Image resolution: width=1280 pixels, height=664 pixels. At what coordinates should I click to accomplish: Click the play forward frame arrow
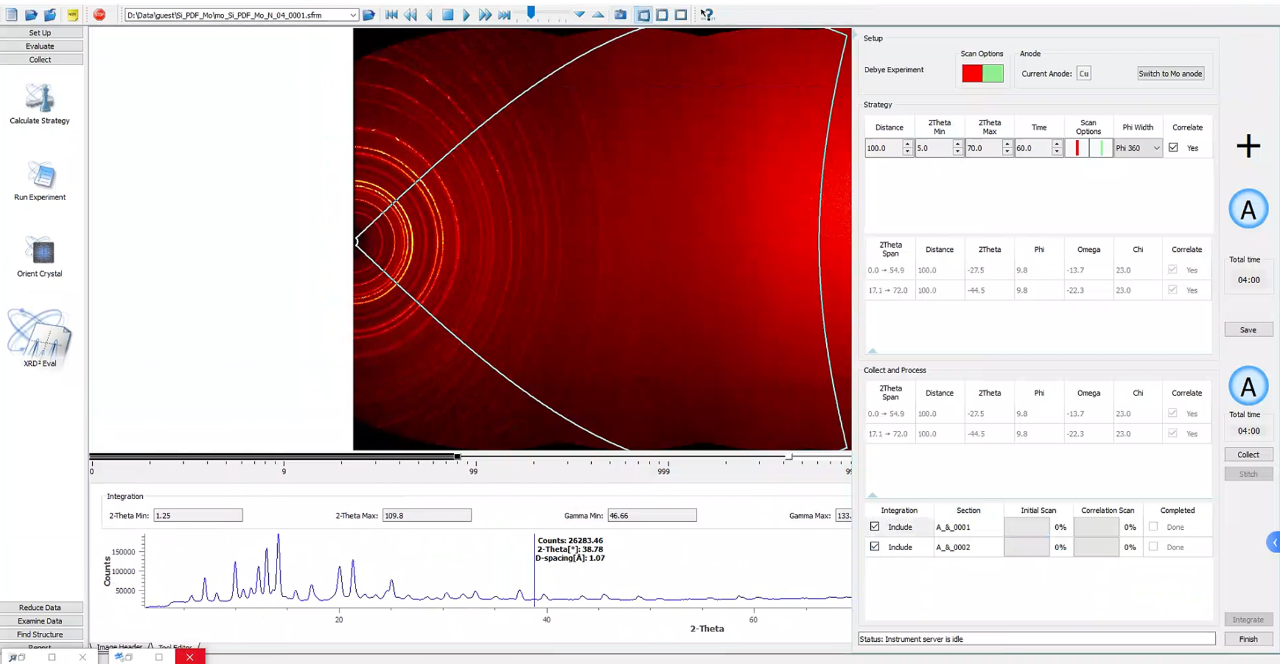coord(466,15)
